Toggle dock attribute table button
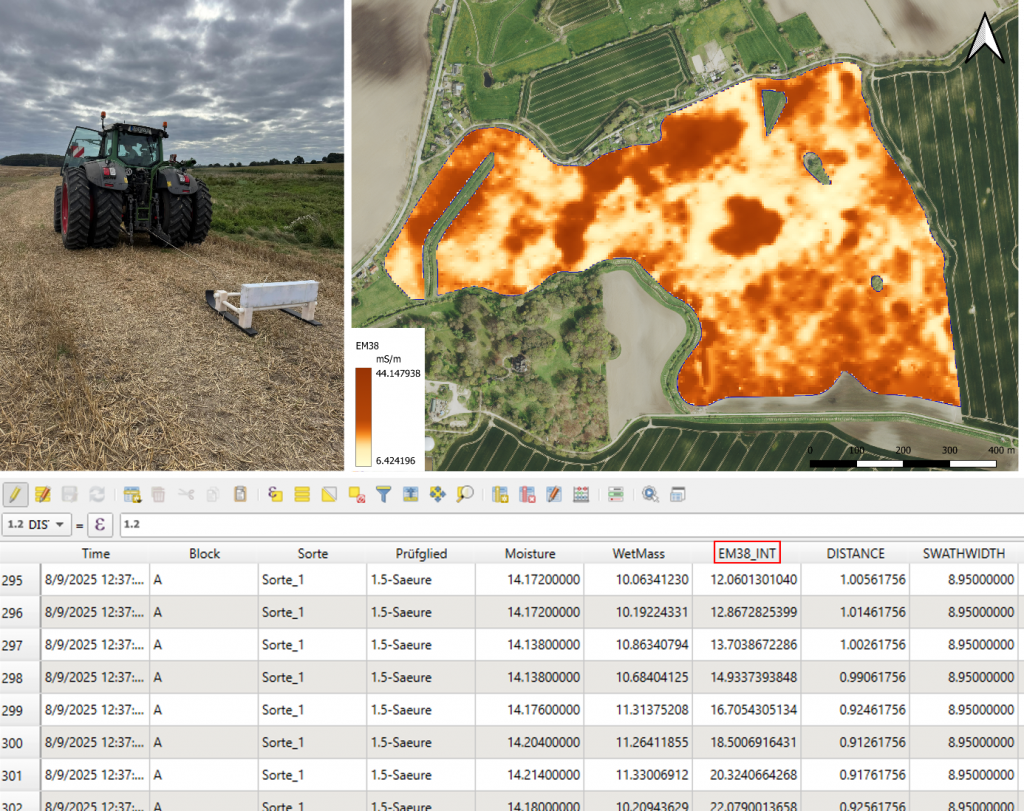 click(x=677, y=494)
